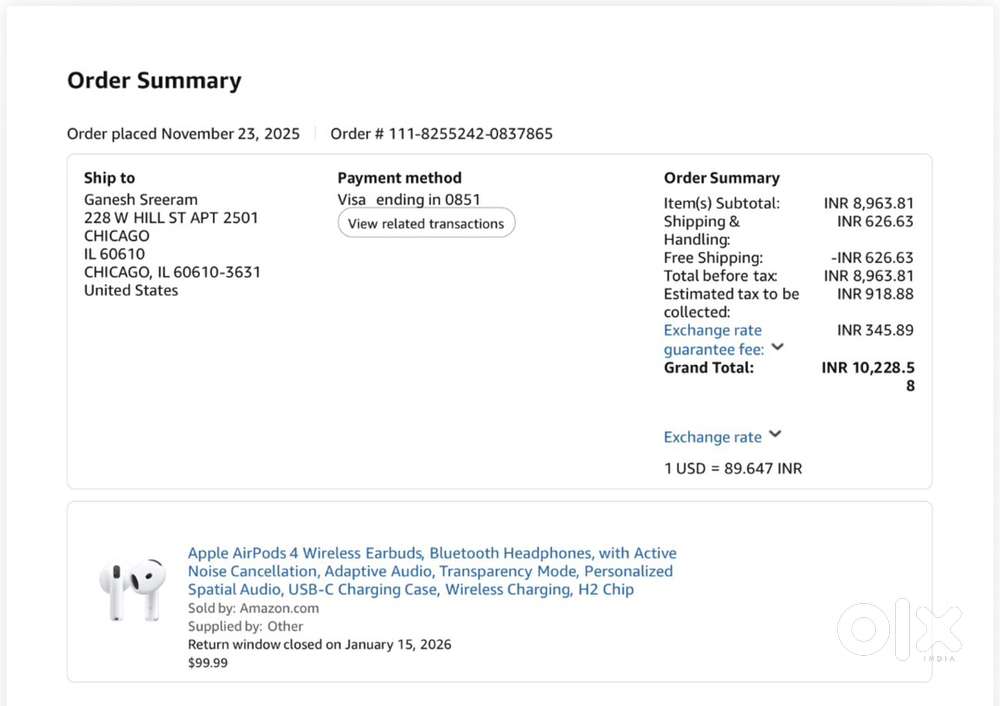Open the Exchange rate link
1000x706 pixels.
712,437
